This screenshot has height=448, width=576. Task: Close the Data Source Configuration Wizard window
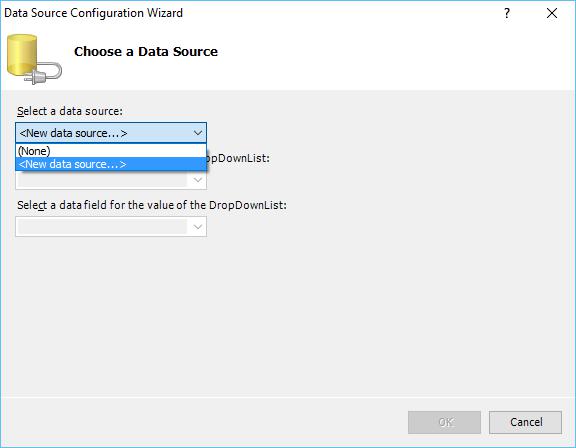tap(552, 14)
